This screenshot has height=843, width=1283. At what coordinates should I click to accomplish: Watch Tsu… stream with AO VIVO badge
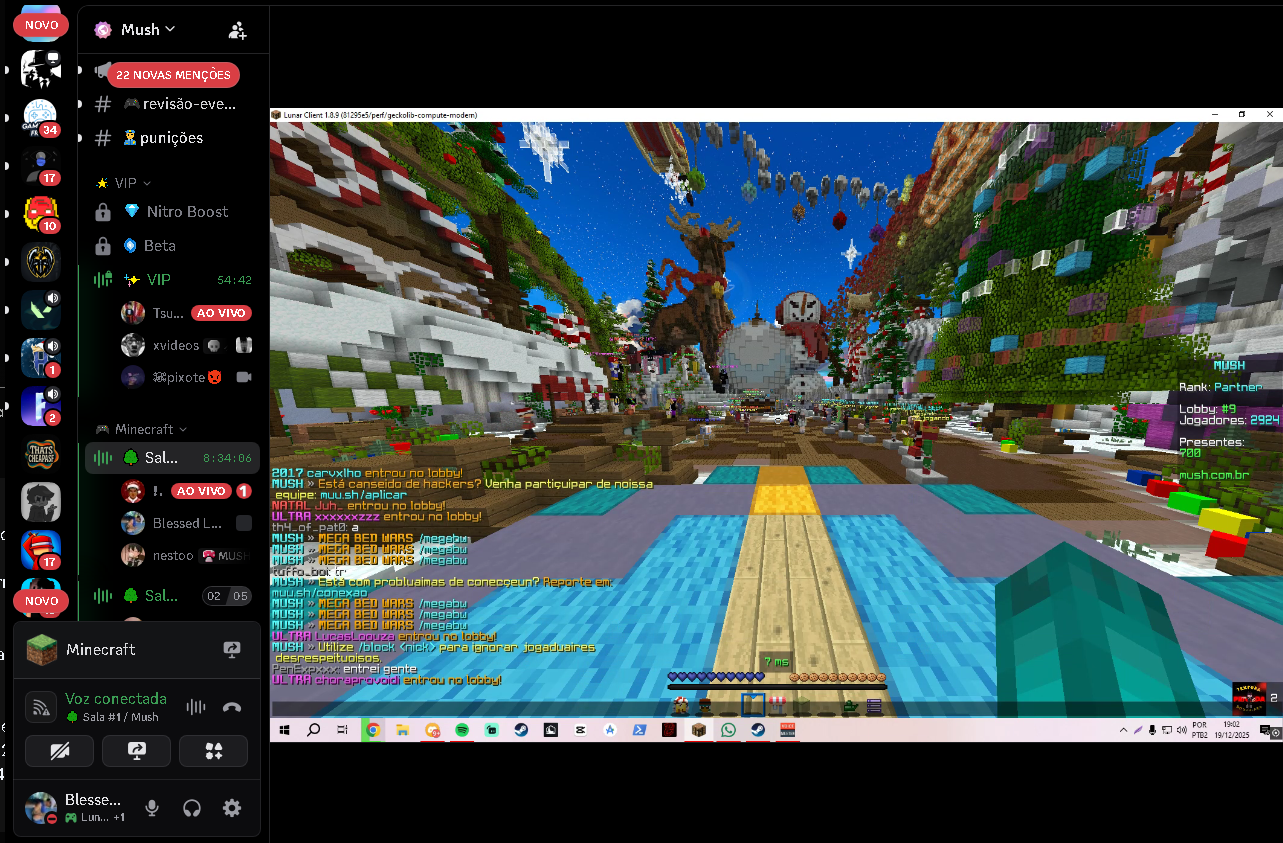pyautogui.click(x=186, y=313)
